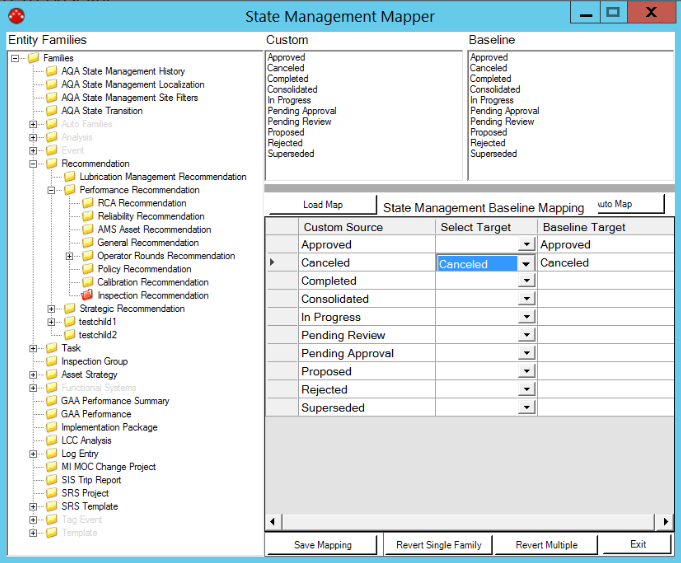Click the red app icon in title bar

[x=17, y=16]
